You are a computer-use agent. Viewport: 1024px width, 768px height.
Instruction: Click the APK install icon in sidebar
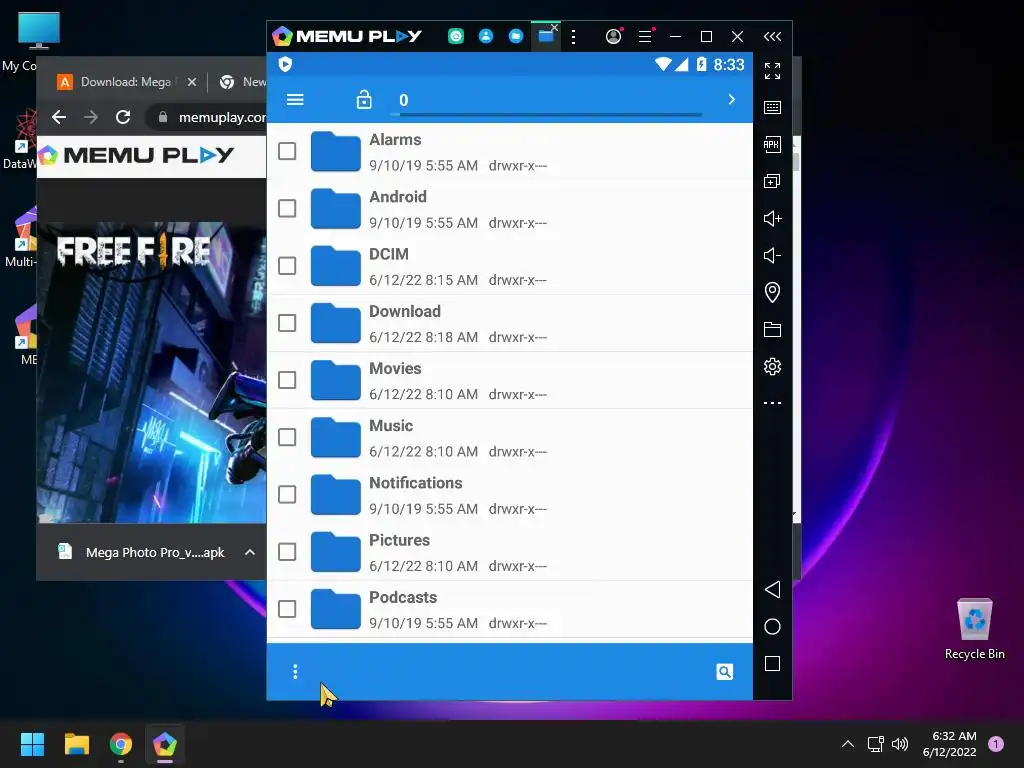coord(772,144)
